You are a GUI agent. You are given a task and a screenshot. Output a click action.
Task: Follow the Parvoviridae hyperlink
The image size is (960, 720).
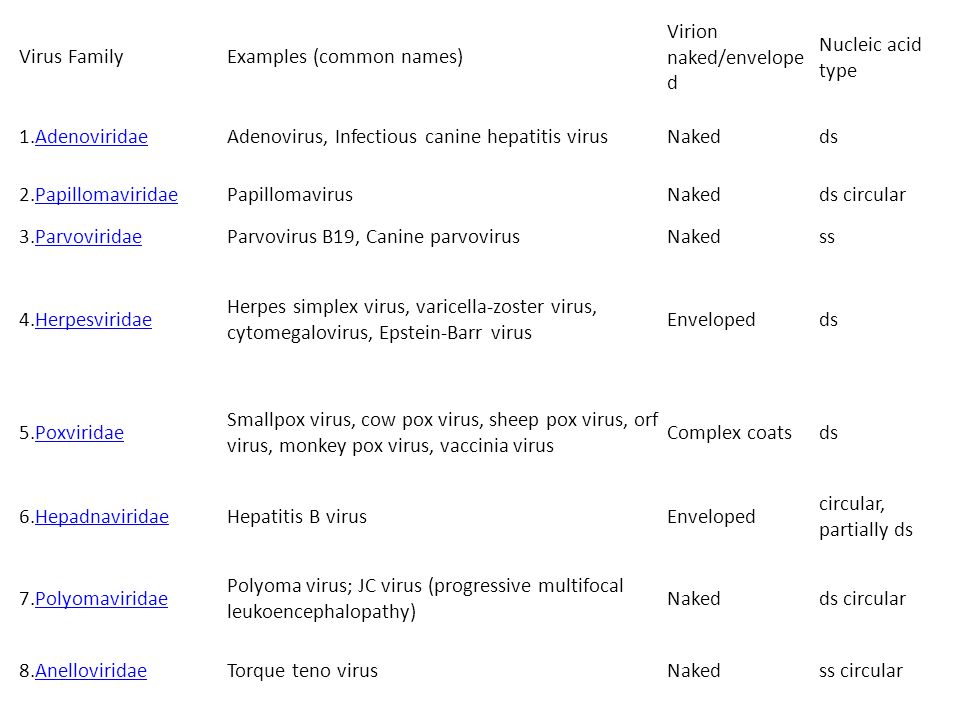coord(88,237)
